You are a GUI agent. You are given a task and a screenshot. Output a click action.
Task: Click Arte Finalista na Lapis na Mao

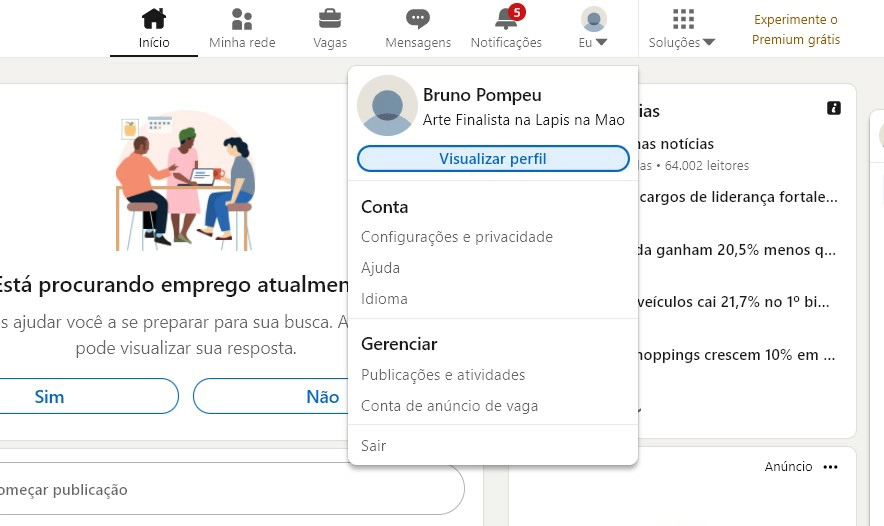[x=524, y=120]
